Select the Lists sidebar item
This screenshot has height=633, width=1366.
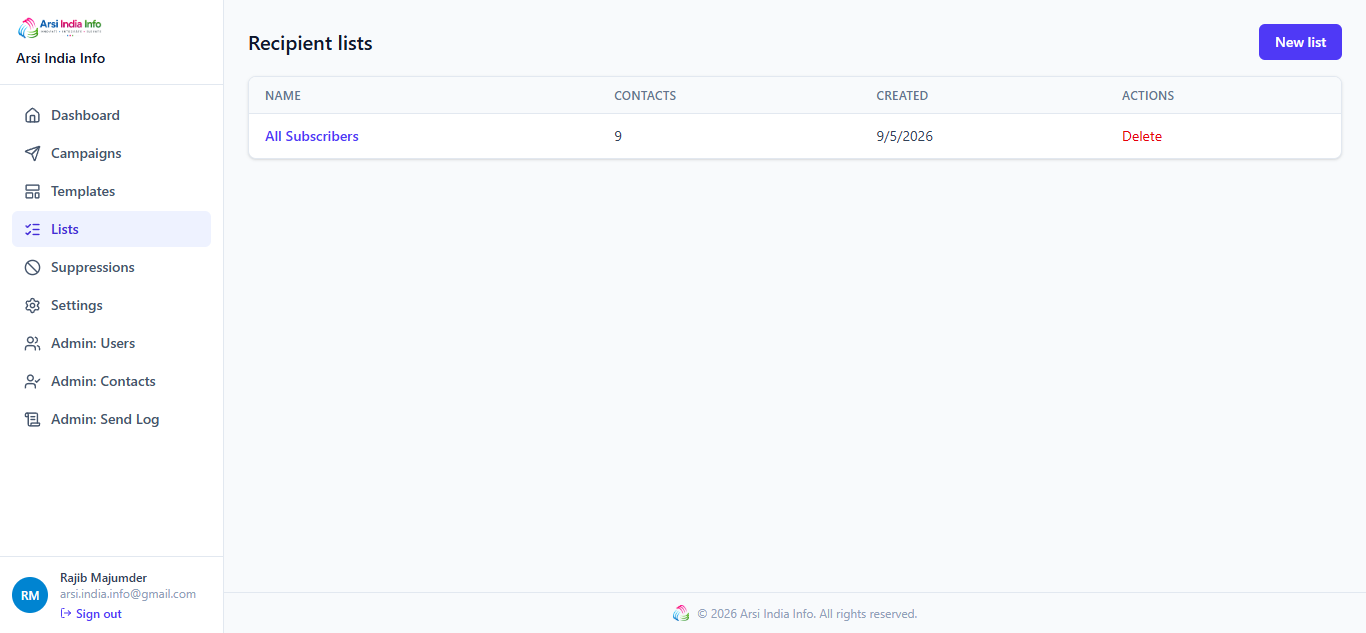(111, 229)
